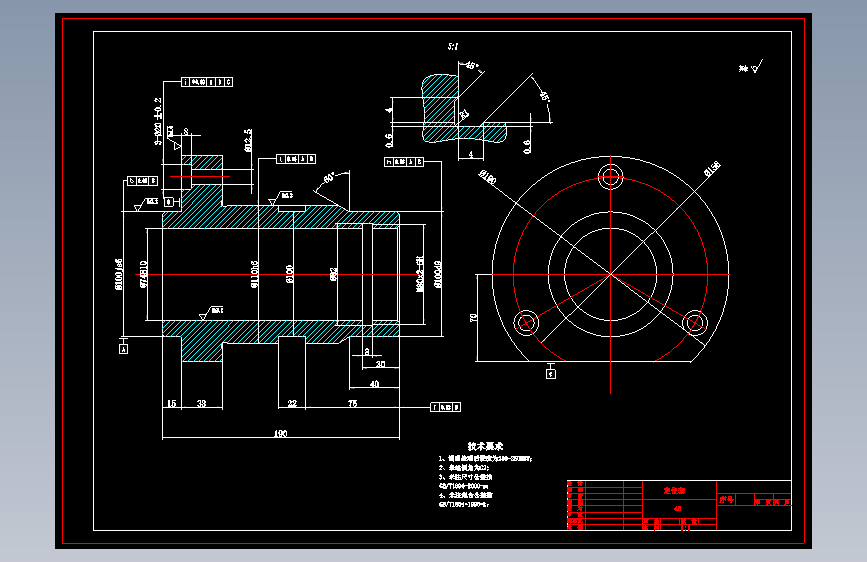Select the Ø12.5 hole dimension

pyautogui.click(x=248, y=140)
